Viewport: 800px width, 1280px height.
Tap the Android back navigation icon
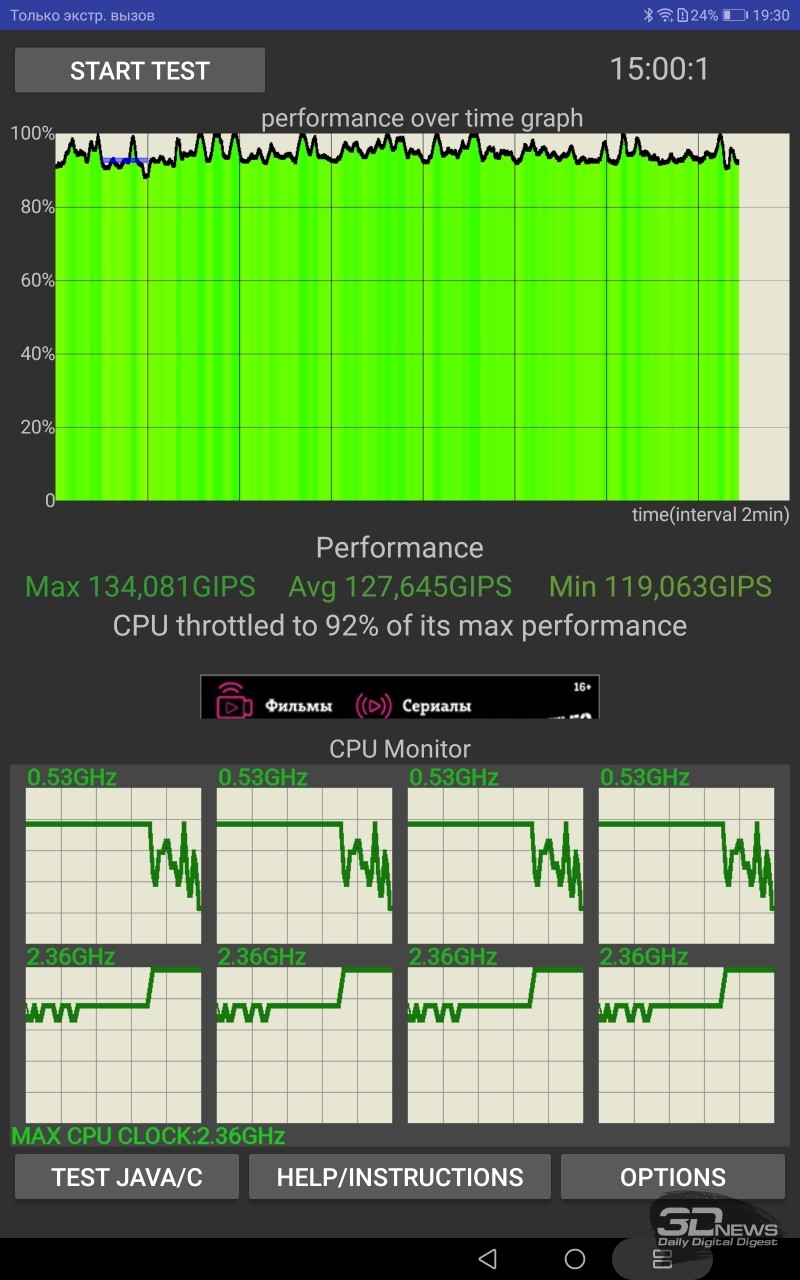(487, 1258)
